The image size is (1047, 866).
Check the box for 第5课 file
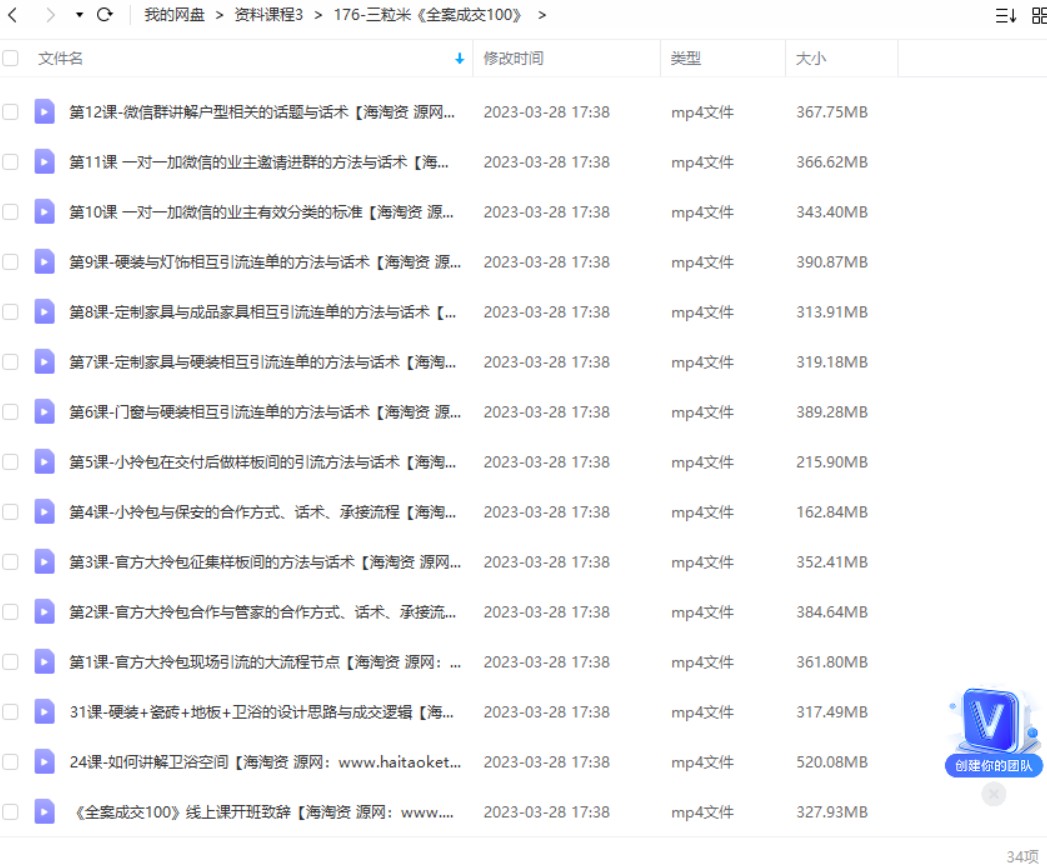[10, 462]
